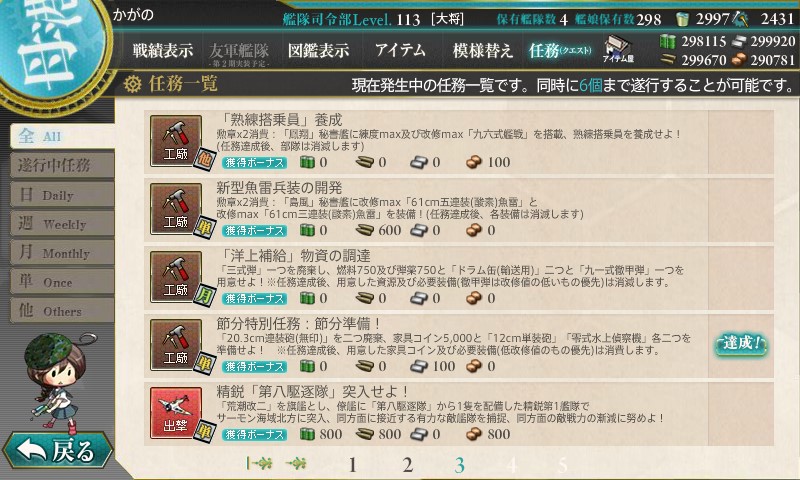Go to quest page 2
800x480 pixels.
(x=407, y=465)
